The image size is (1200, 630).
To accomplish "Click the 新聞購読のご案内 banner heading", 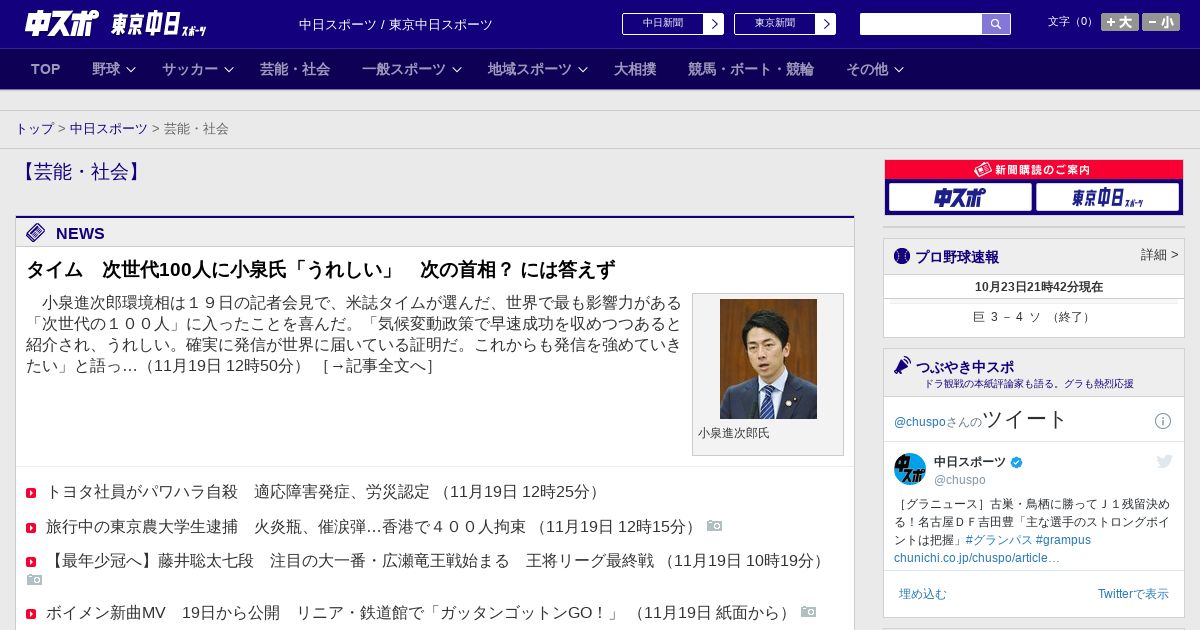I will [1033, 170].
